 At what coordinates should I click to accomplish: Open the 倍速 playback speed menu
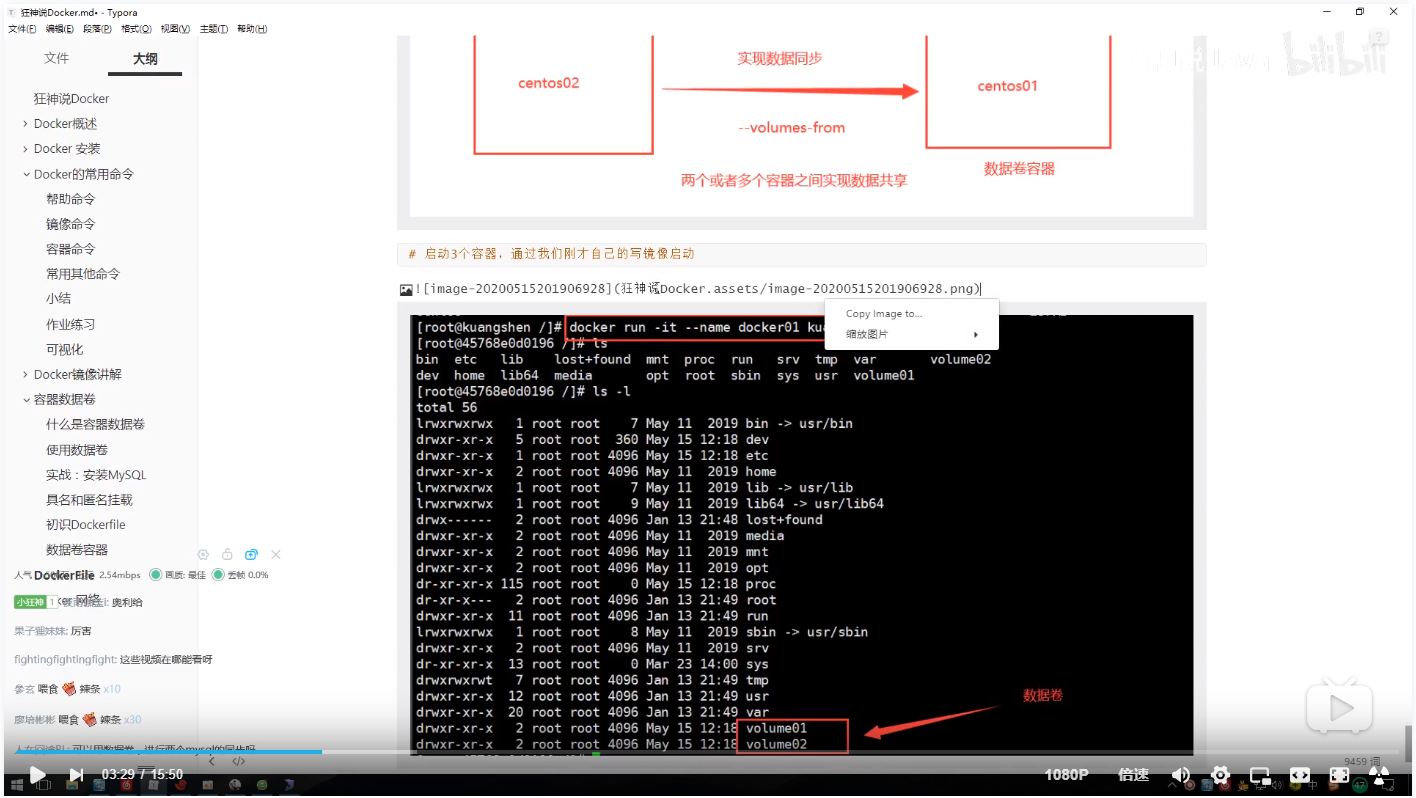click(x=1133, y=775)
